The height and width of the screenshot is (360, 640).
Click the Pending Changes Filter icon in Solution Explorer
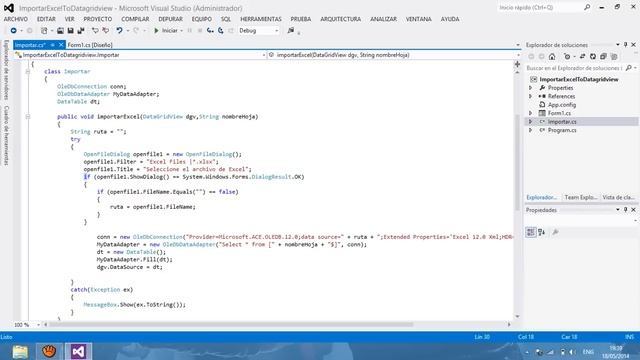pos(567,57)
